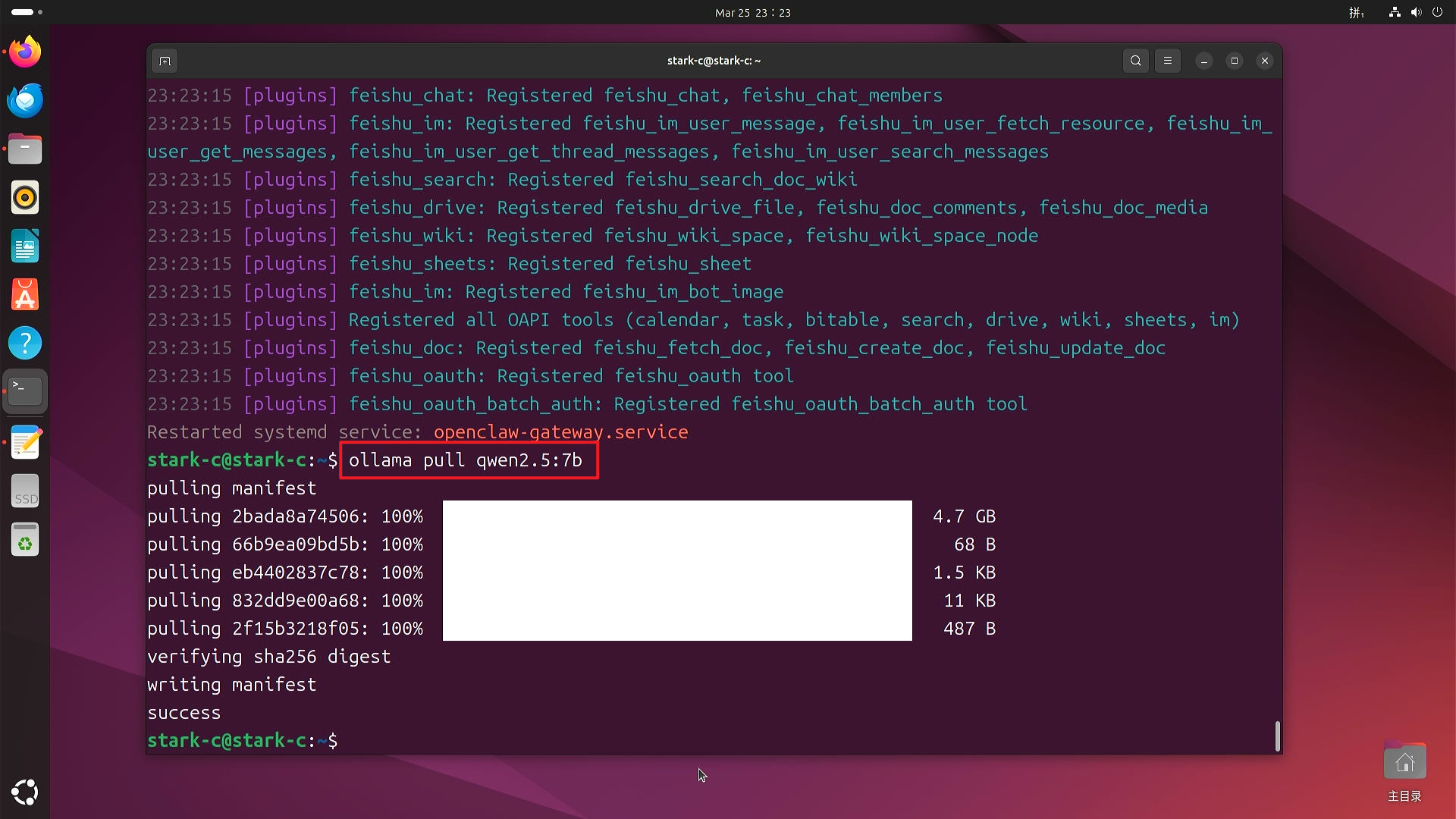This screenshot has height=819, width=1456.
Task: Open the Trash icon in dock
Action: tap(25, 540)
